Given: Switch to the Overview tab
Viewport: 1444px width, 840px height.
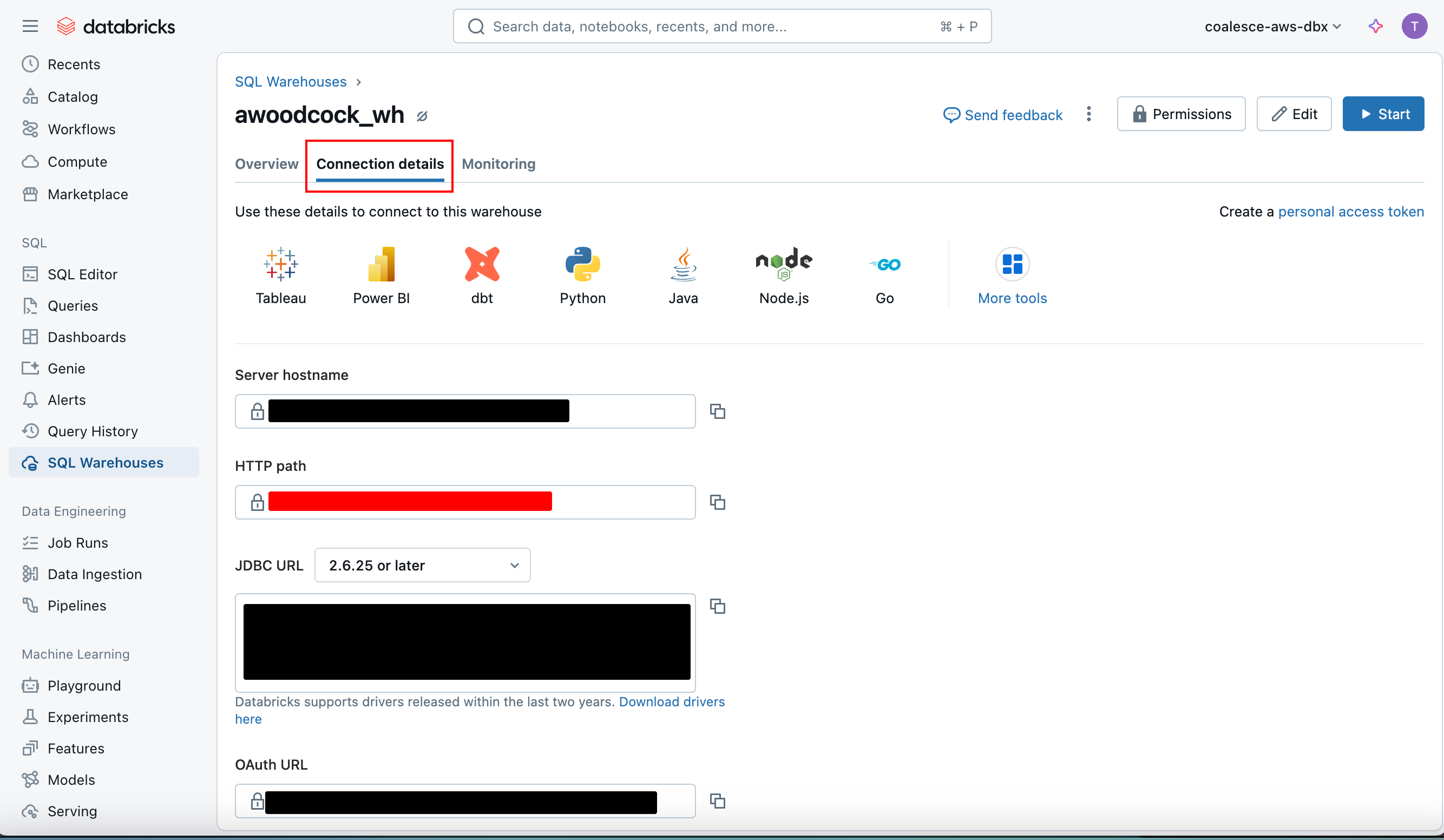Looking at the screenshot, I should [266, 164].
